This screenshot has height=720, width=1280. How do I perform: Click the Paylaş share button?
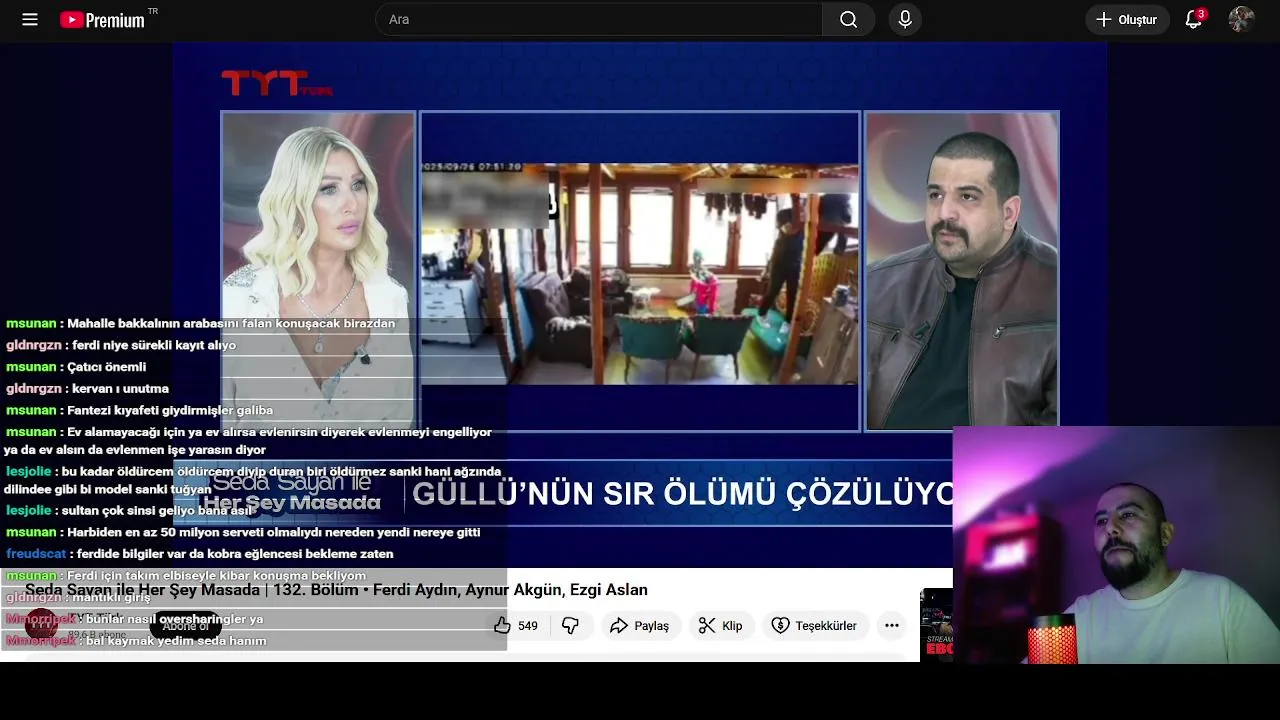[639, 625]
